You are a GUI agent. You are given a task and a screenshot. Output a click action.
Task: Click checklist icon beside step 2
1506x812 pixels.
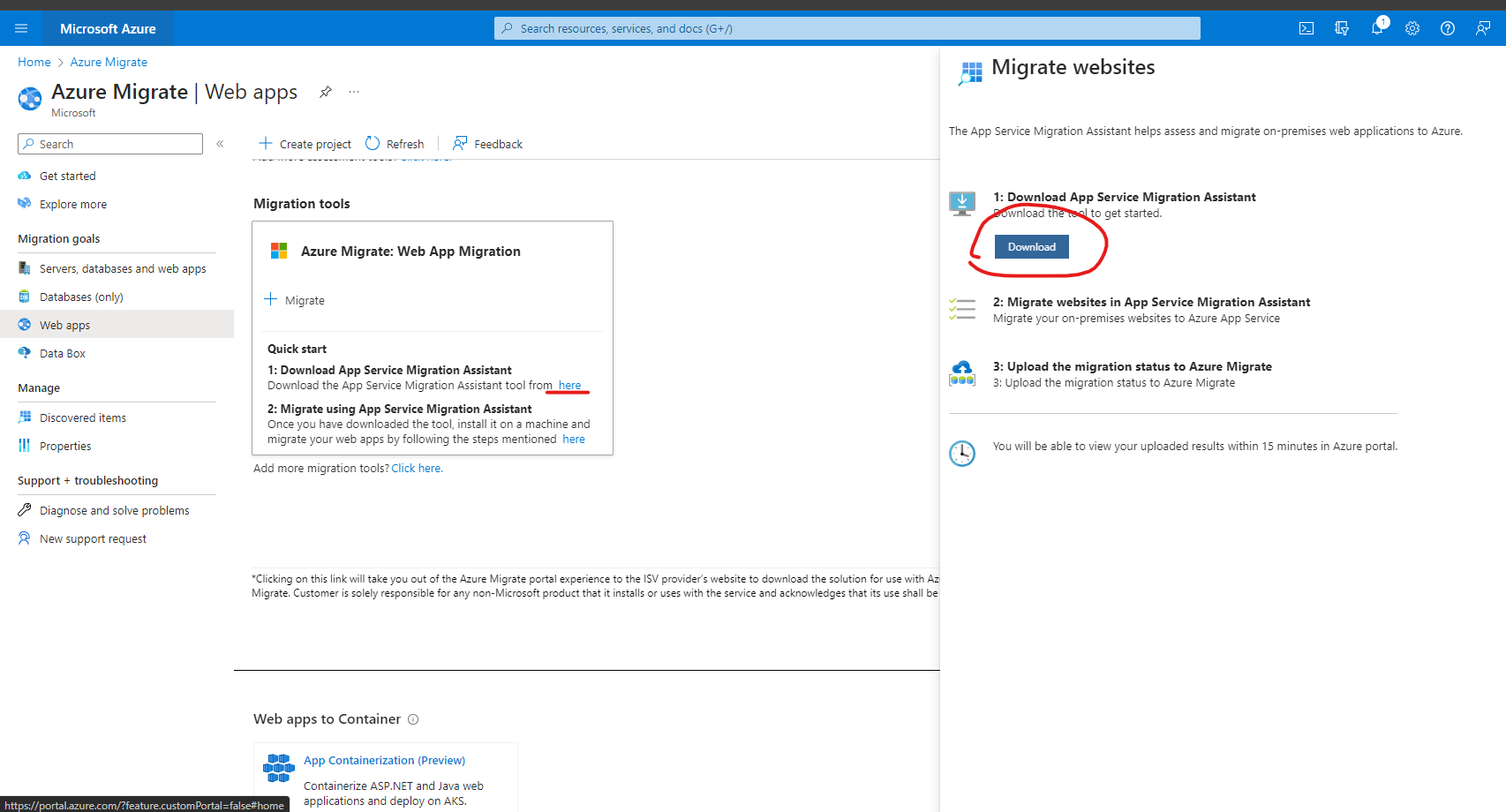(x=962, y=309)
